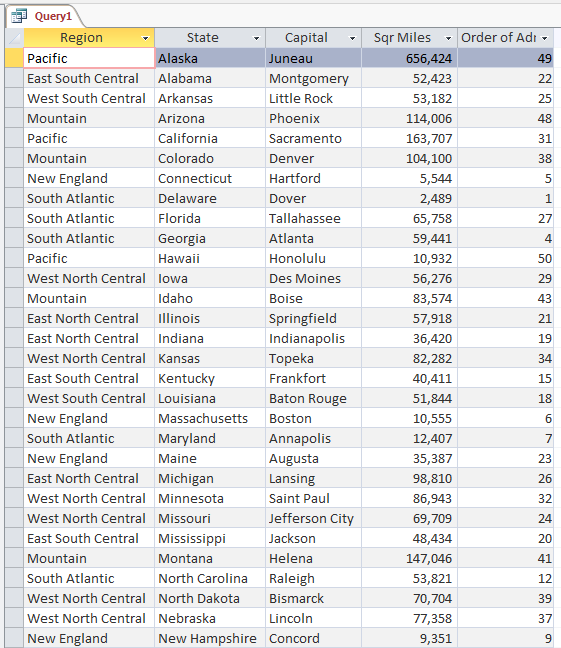Screen dimensions: 561x648
Task: Open Order of Admission column dropdown arrow
Action: (x=544, y=38)
